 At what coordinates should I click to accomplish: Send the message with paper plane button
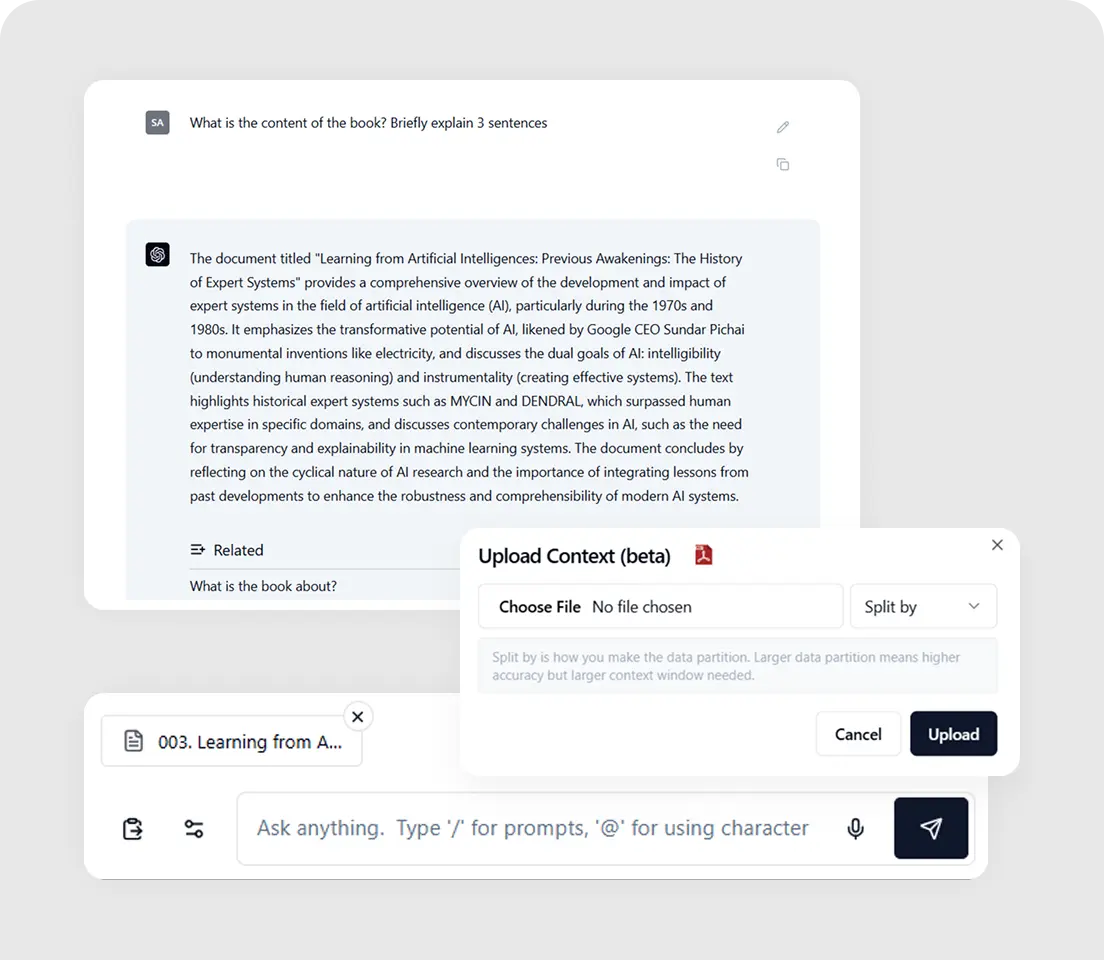[931, 828]
